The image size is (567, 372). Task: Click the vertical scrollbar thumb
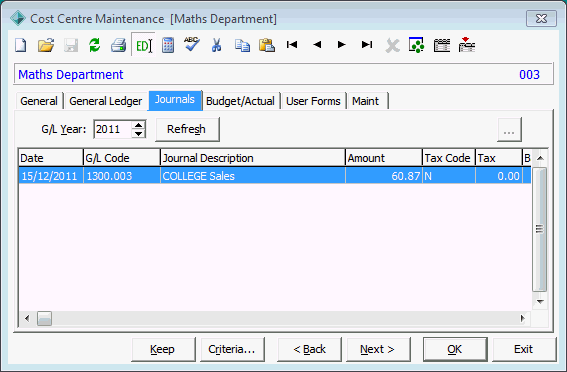click(540, 229)
